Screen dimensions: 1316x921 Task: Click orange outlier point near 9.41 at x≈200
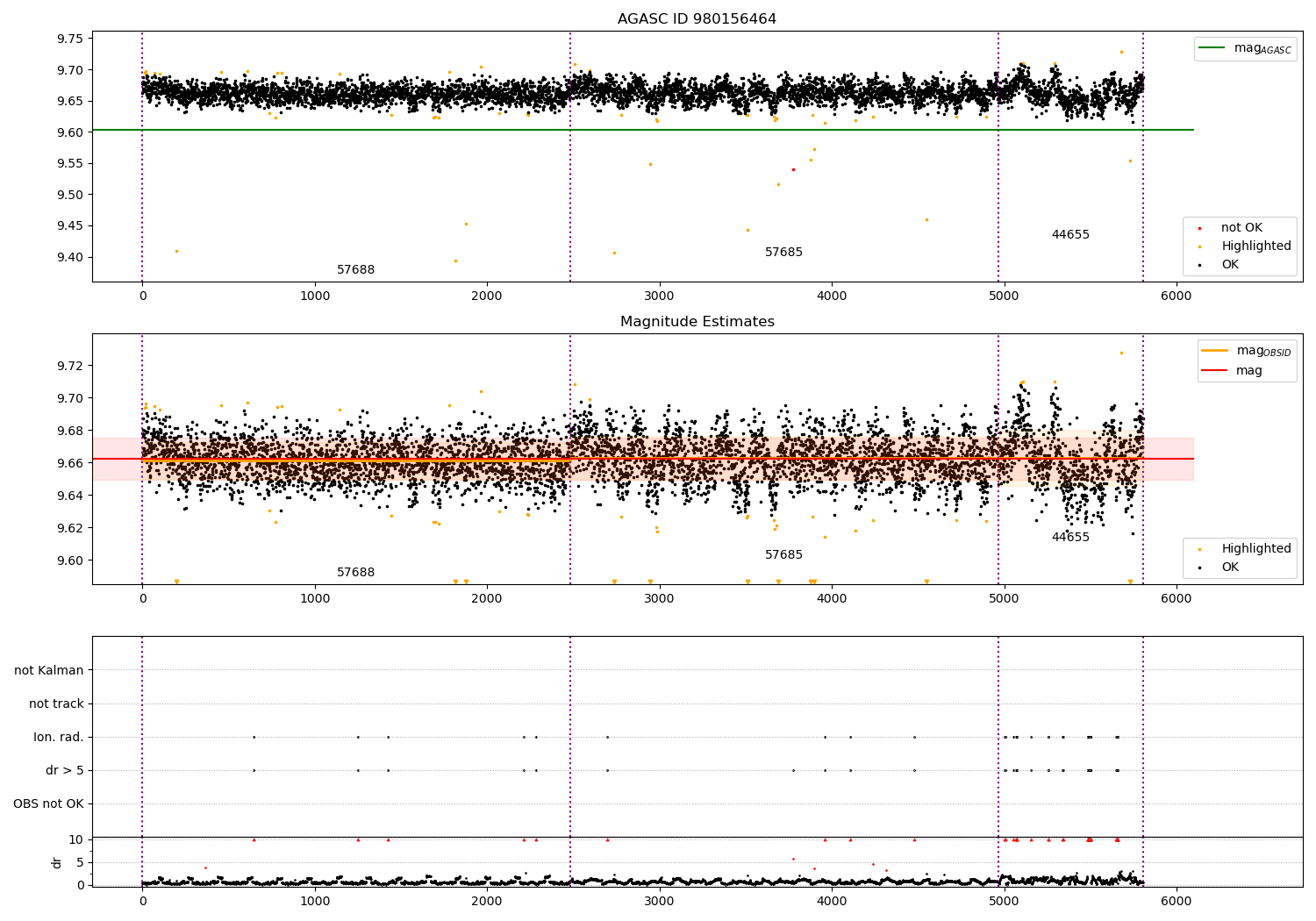[x=176, y=251]
